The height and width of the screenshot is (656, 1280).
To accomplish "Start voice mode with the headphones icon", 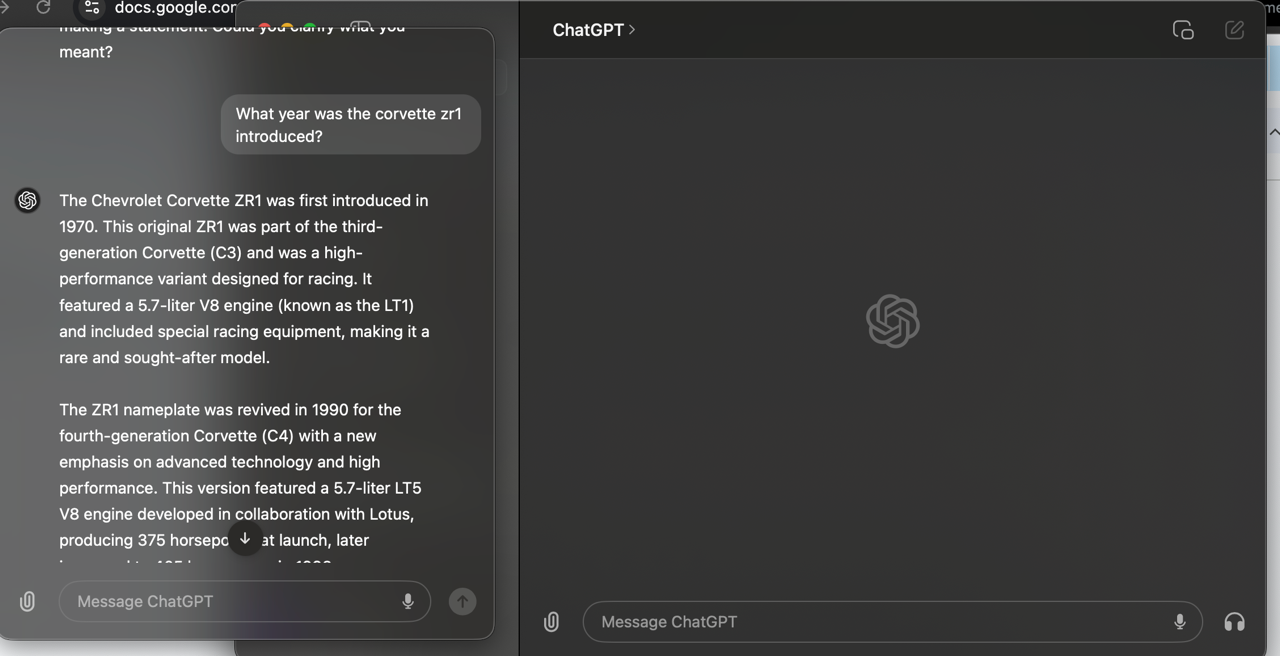I will point(1235,622).
